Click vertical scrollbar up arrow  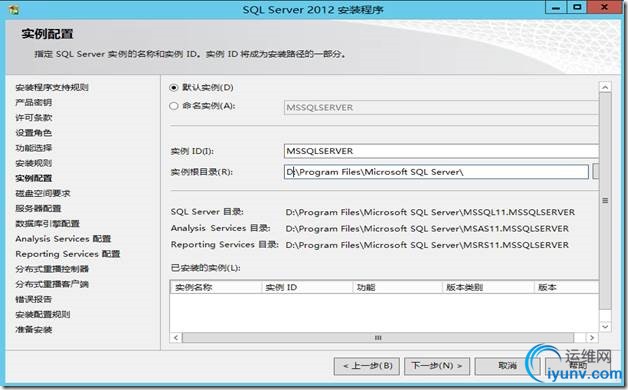click(x=605, y=87)
